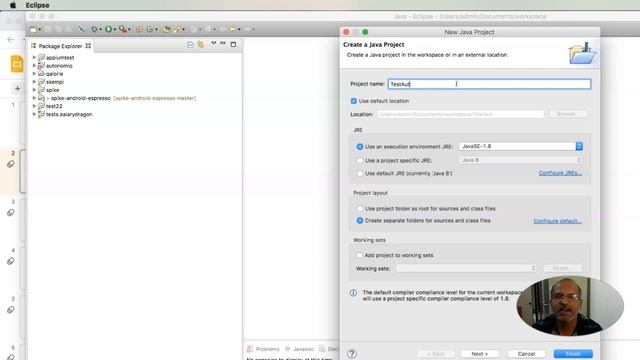Viewport: 640px width, 360px height.
Task: Click the Debug toolbar icon
Action: coord(94,29)
